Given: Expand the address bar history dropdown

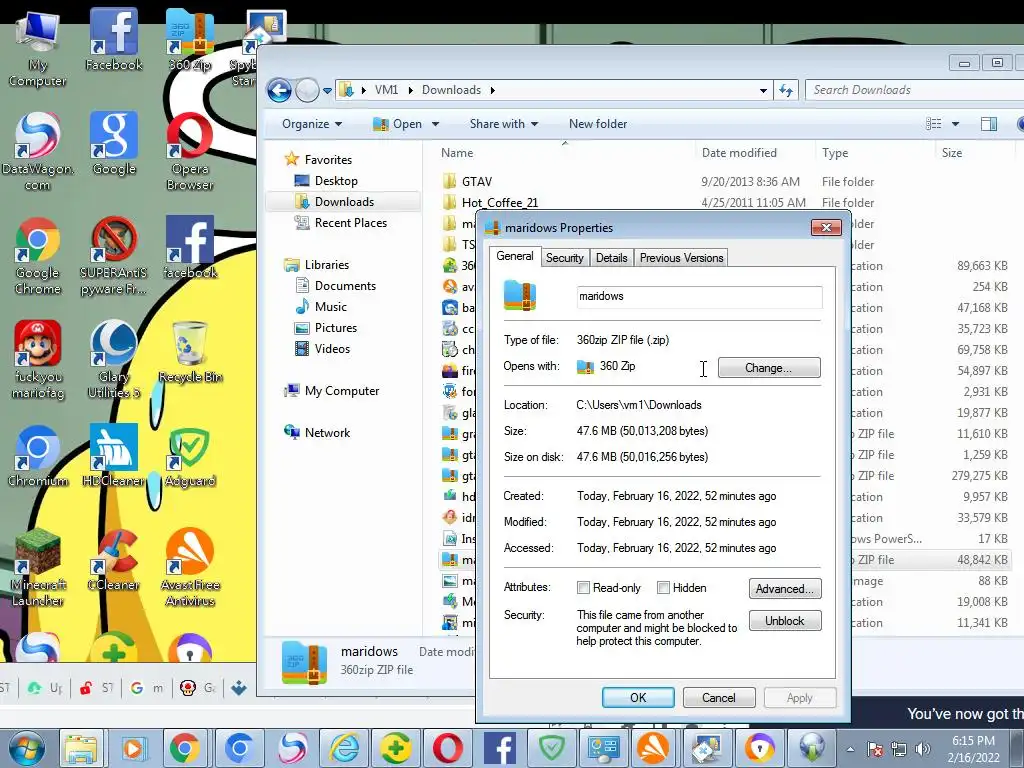Looking at the screenshot, I should click(x=763, y=91).
